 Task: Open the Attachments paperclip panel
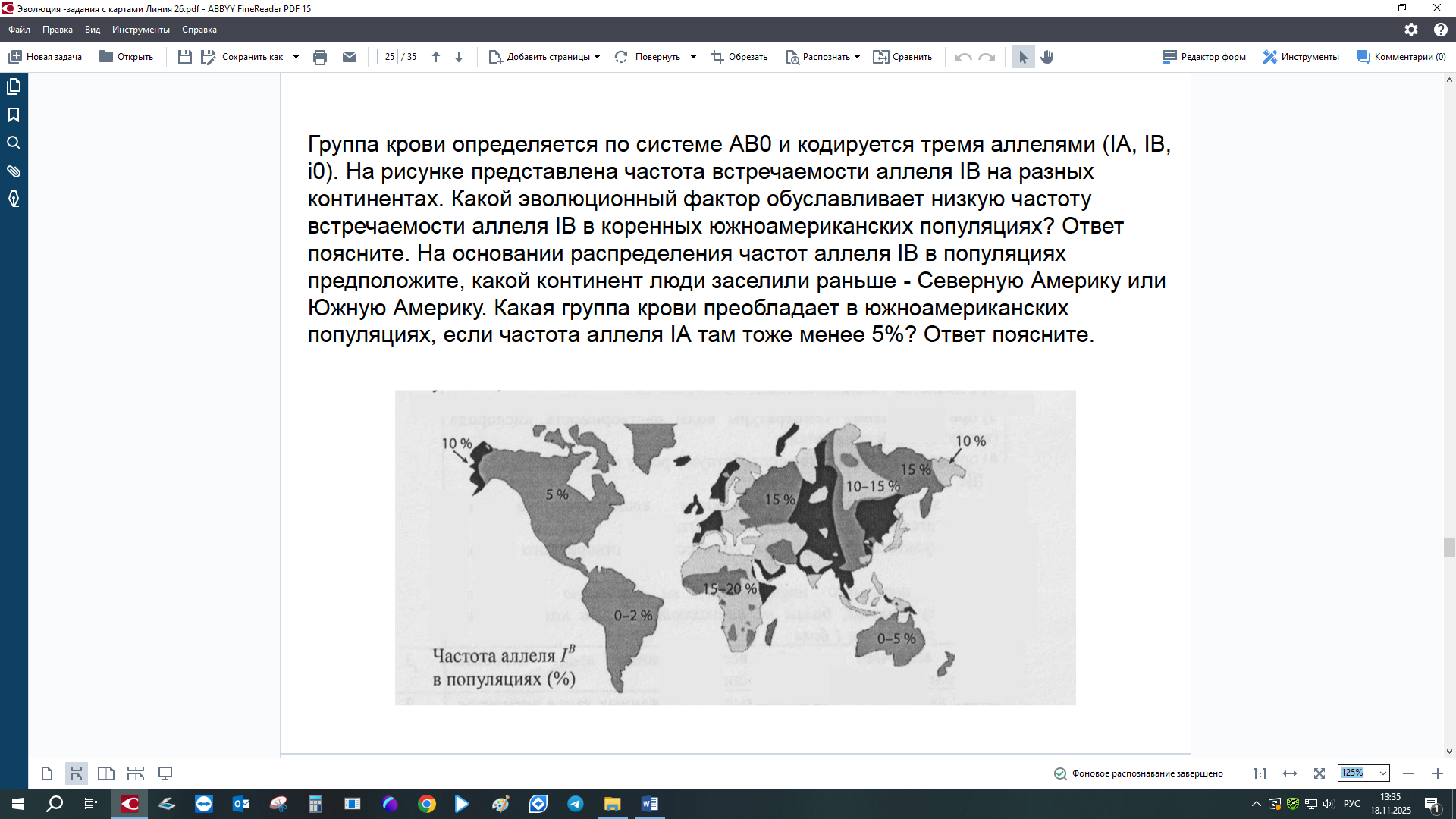(x=14, y=171)
